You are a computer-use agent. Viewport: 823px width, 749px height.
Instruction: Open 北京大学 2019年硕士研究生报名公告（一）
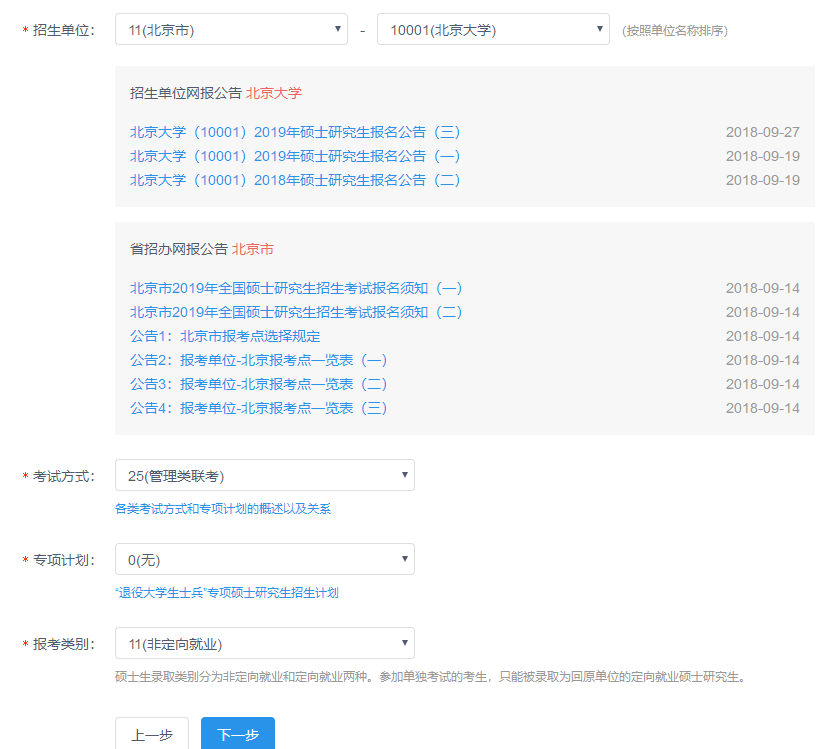(295, 156)
